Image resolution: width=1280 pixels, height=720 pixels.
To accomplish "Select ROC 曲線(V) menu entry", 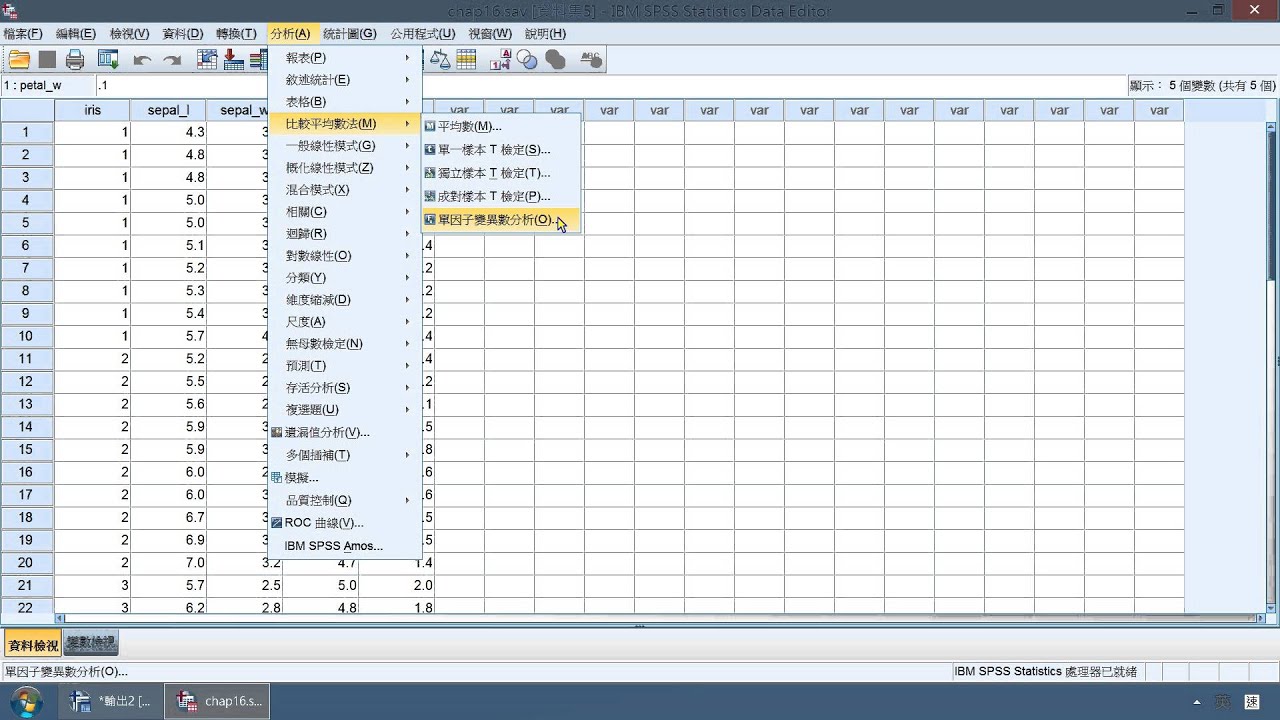I will click(345, 523).
